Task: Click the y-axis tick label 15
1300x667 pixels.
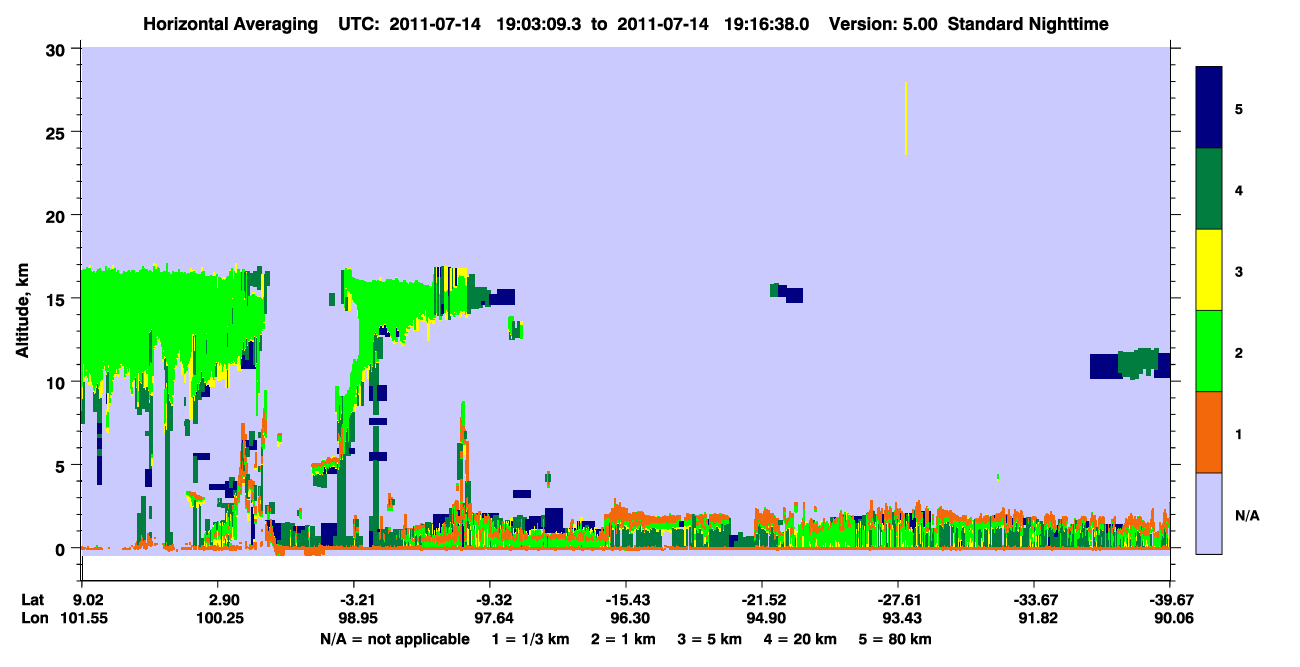Action: click(58, 299)
